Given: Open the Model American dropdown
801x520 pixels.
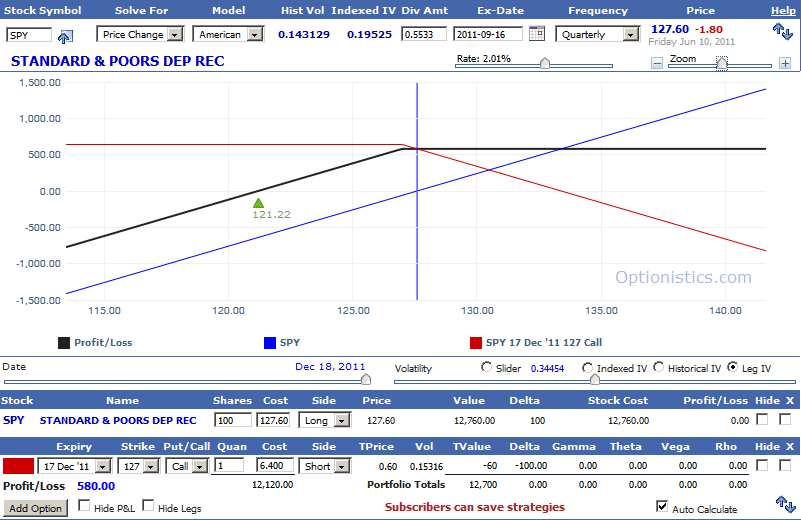Looking at the screenshot, I should click(228, 34).
